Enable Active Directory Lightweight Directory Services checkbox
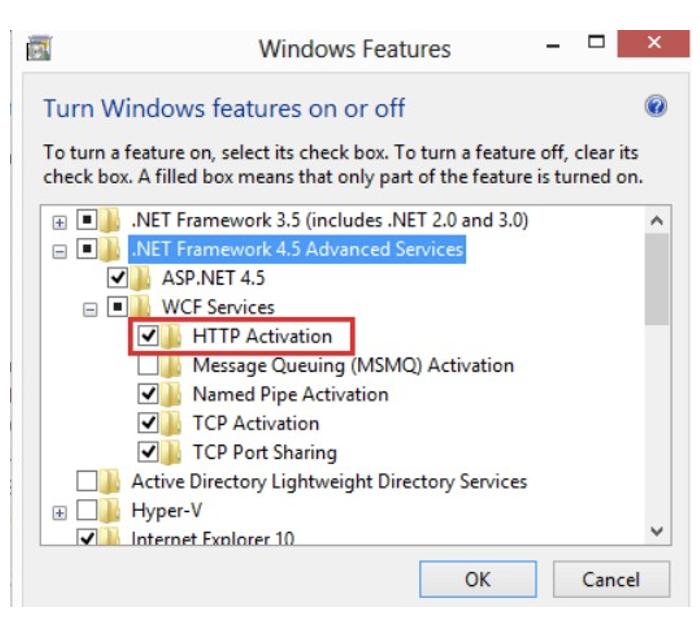The width and height of the screenshot is (700, 620). click(87, 481)
